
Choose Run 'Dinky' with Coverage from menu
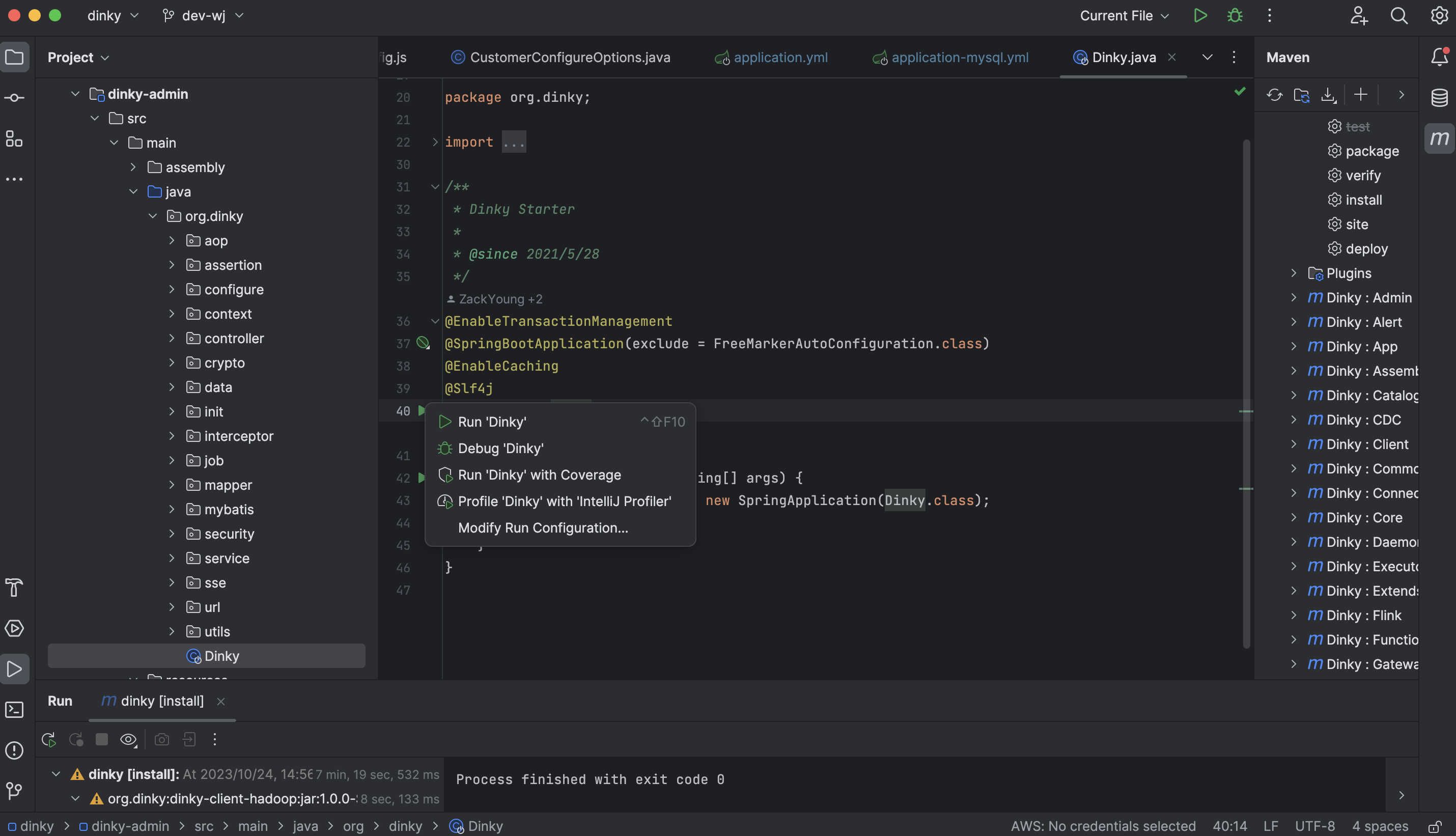tap(539, 475)
